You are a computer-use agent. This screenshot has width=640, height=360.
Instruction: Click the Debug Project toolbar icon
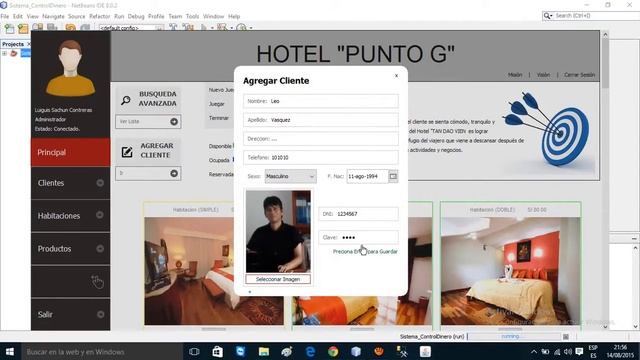[x=222, y=28]
